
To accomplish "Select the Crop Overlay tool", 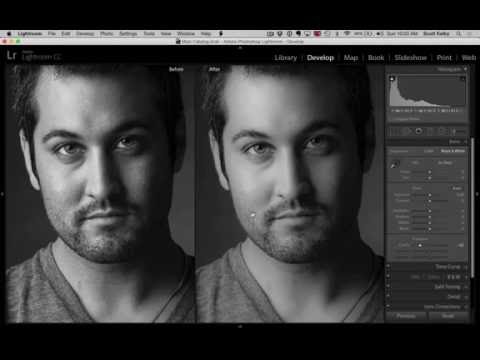I will (395, 131).
